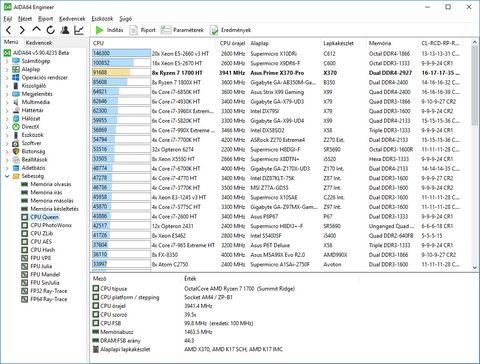The image size is (480, 364).
Task: Open the Kedvencek menu
Action: coord(72,19)
